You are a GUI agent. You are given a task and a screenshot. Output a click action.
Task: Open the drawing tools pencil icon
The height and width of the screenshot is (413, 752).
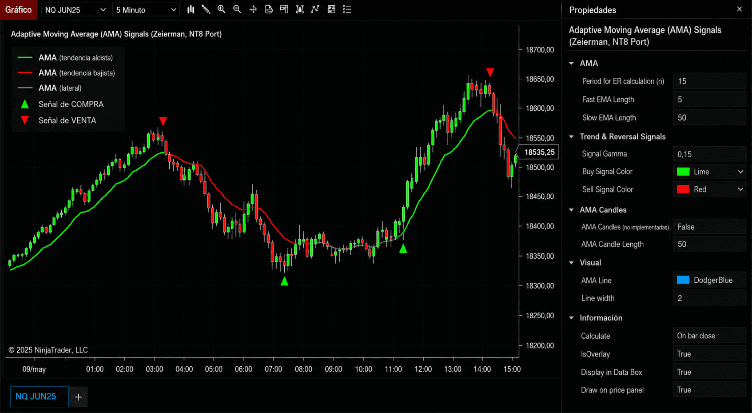click(x=206, y=9)
